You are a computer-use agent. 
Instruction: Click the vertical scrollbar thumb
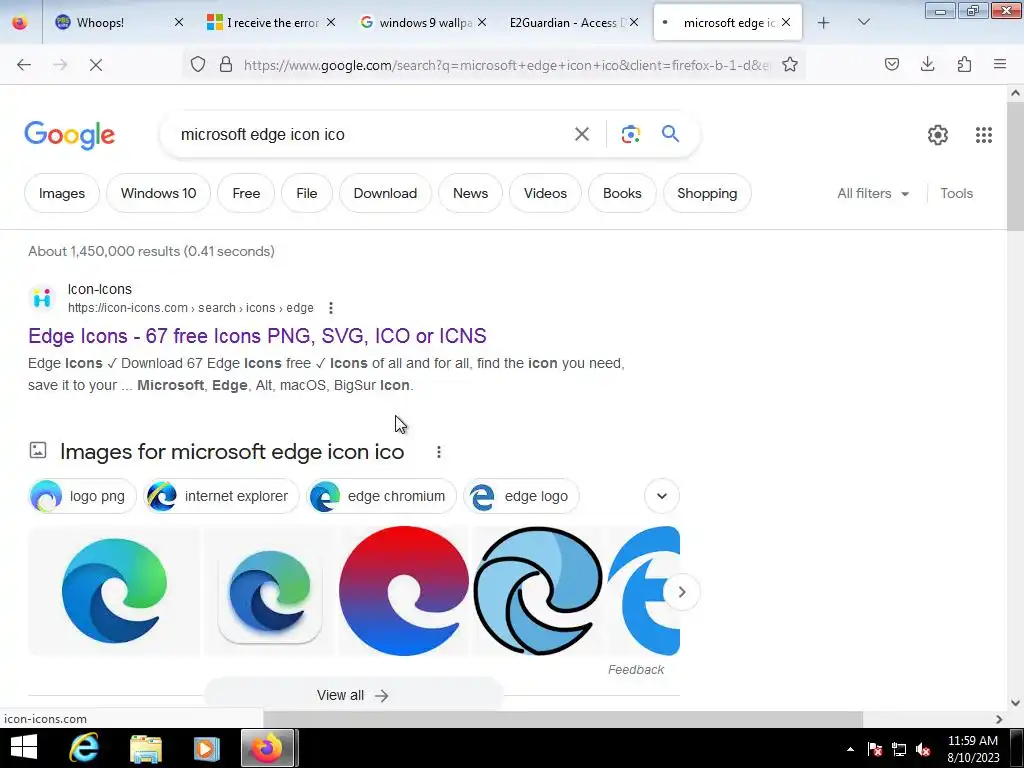1016,167
